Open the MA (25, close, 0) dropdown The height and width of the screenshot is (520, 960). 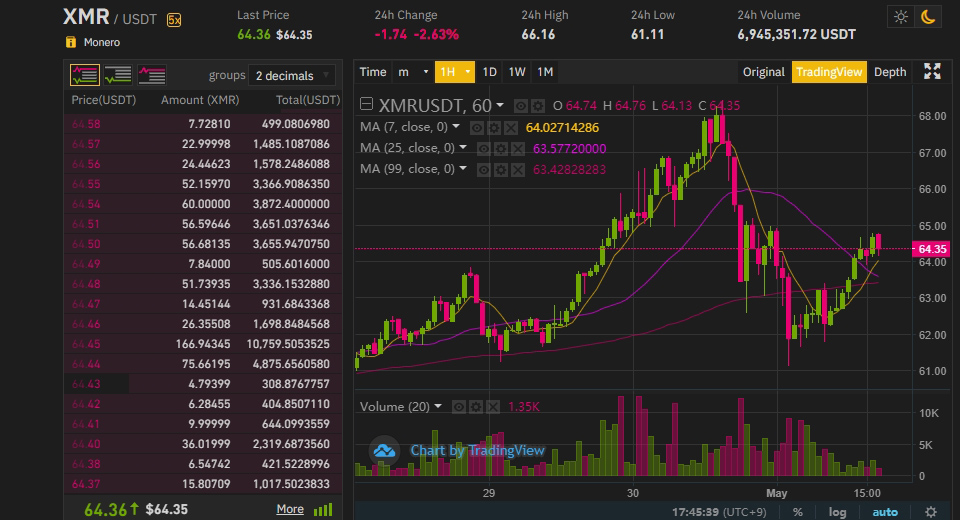coord(463,148)
